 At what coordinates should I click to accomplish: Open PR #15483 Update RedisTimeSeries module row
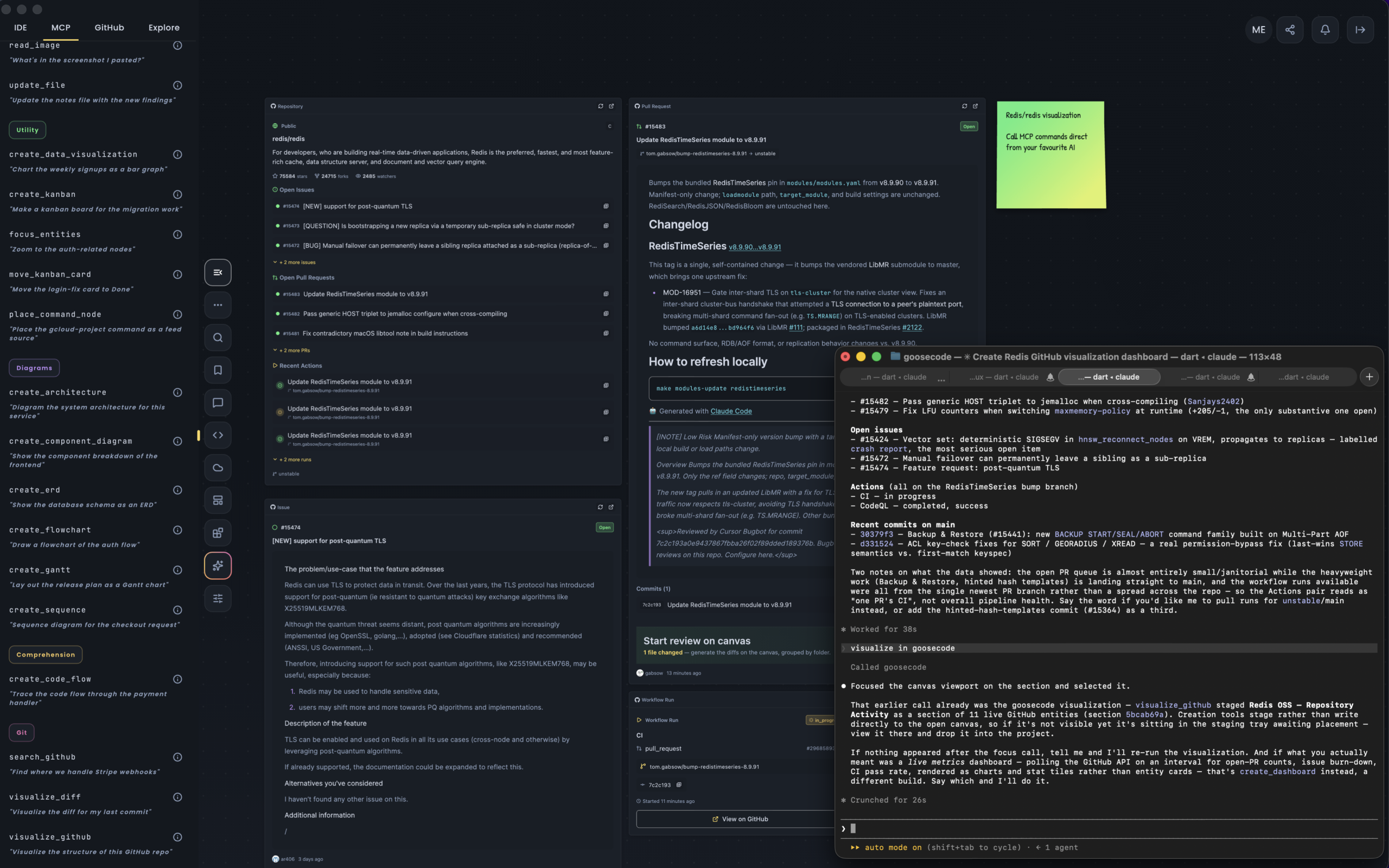(x=443, y=294)
